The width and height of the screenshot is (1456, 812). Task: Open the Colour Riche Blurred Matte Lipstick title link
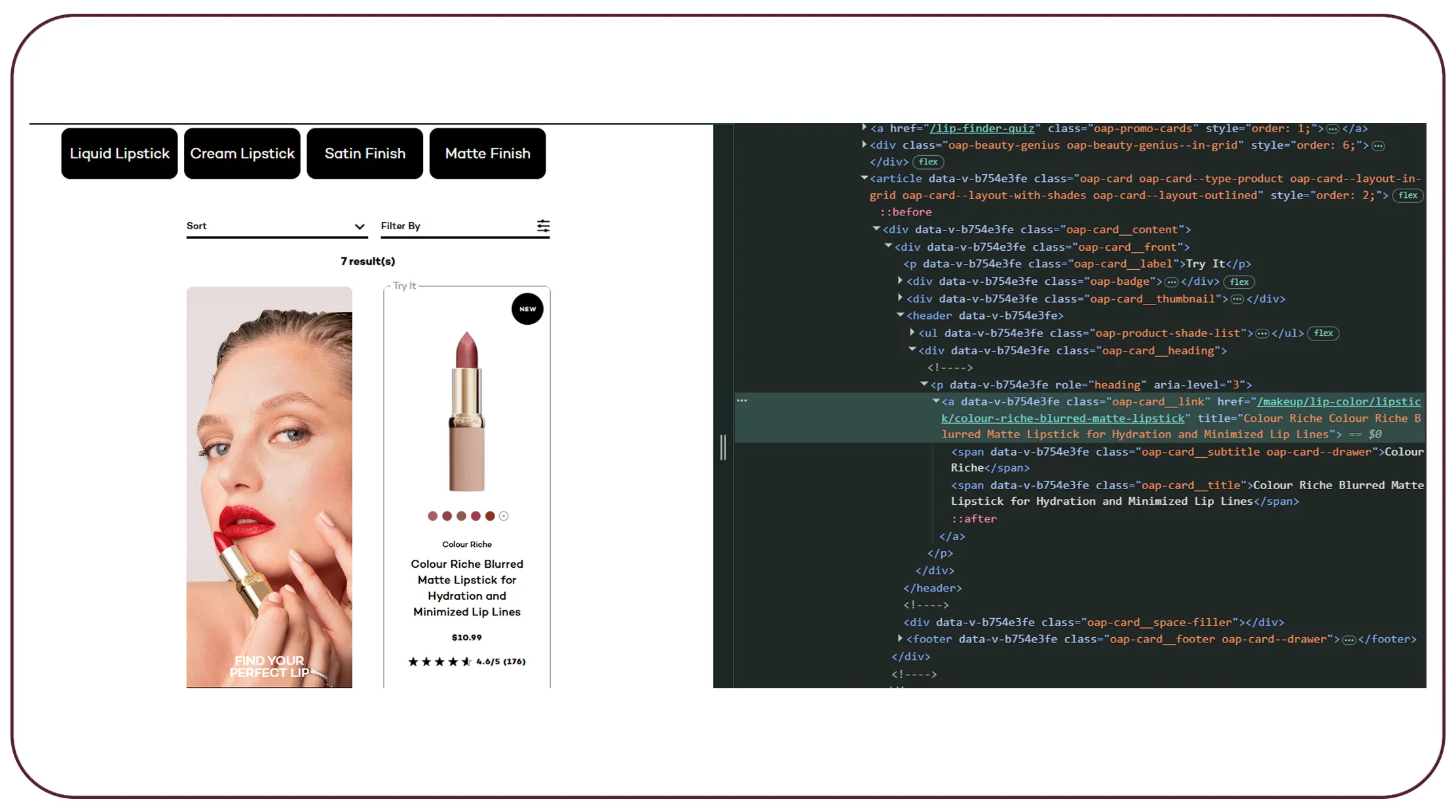click(467, 588)
